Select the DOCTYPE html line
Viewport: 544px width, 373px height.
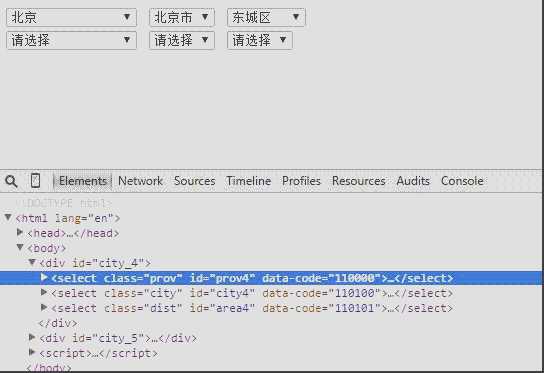(65, 203)
